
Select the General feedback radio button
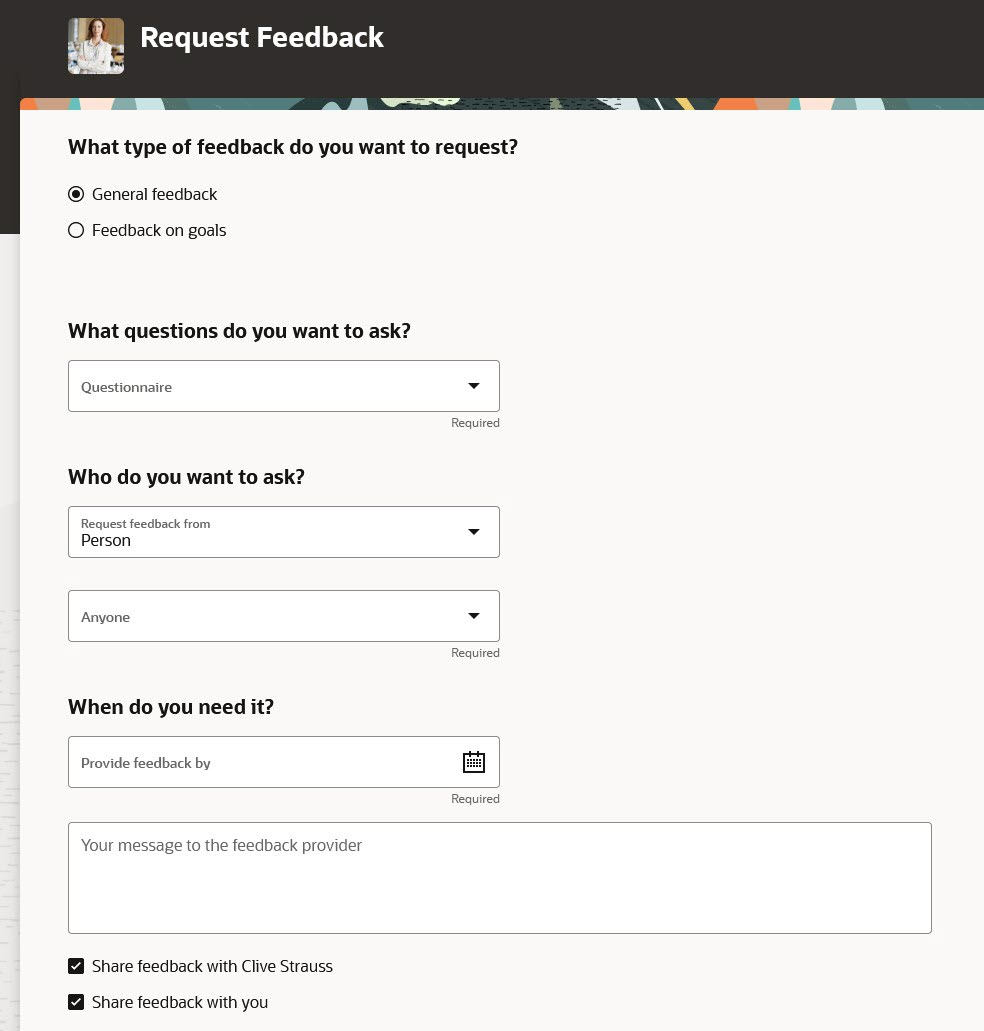[76, 194]
